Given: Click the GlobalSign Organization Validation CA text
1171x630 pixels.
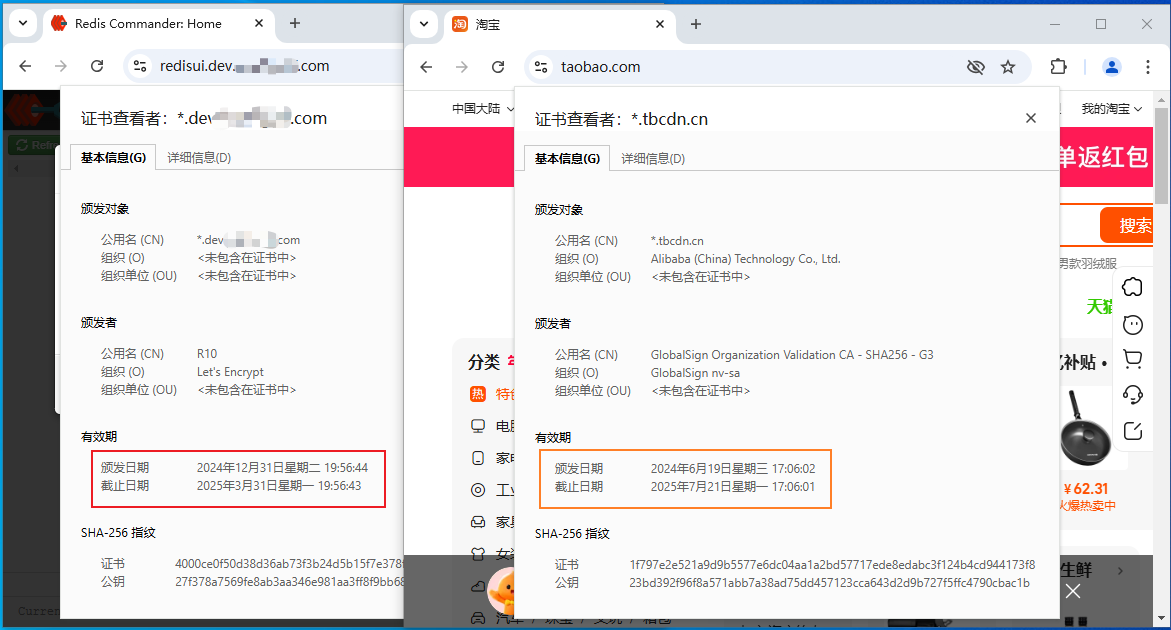Looking at the screenshot, I should [792, 355].
